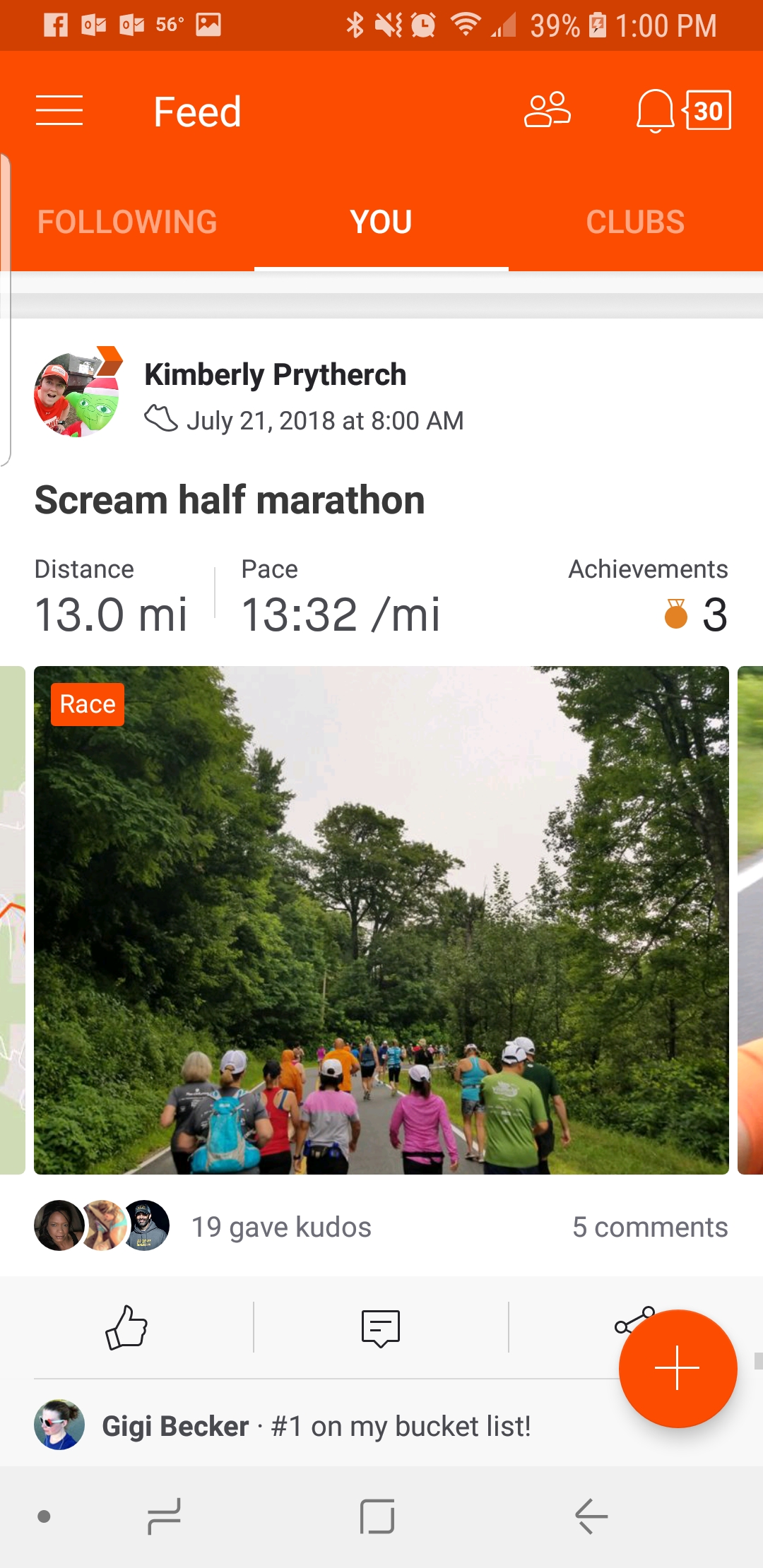Open the find friends icon

(x=547, y=110)
